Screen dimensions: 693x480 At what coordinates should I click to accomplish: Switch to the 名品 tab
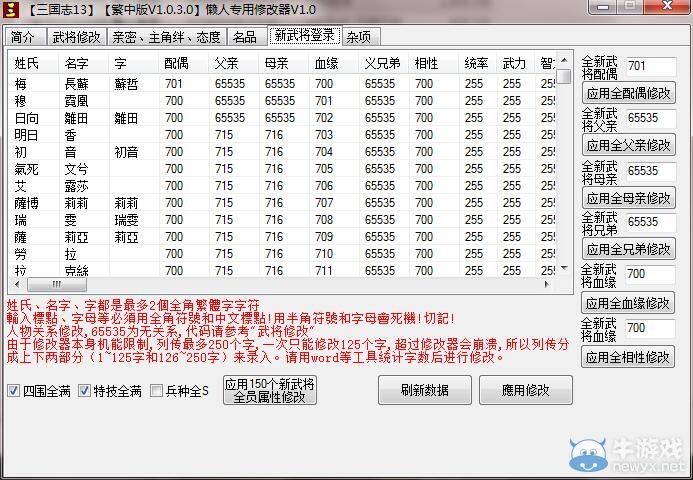245,37
